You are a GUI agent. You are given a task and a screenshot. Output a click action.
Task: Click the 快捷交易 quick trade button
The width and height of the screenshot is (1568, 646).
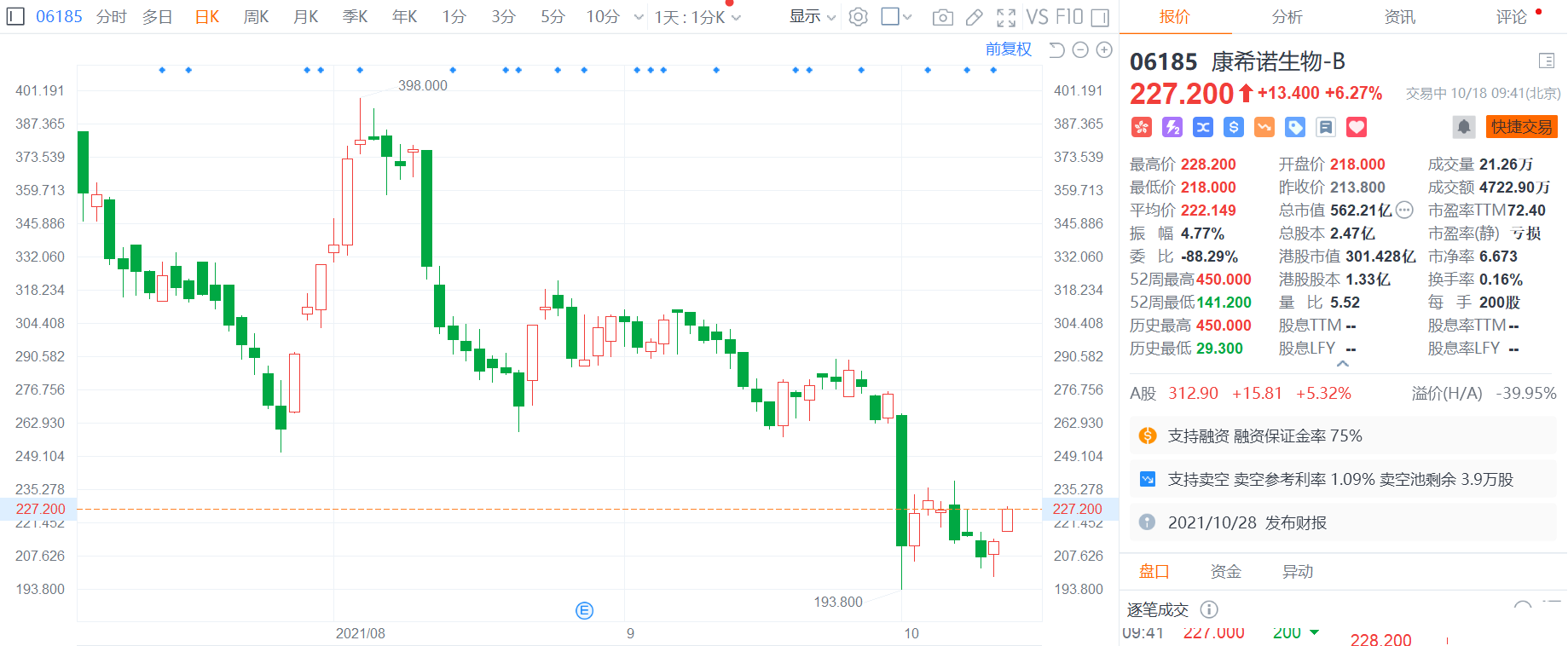pyautogui.click(x=1521, y=127)
